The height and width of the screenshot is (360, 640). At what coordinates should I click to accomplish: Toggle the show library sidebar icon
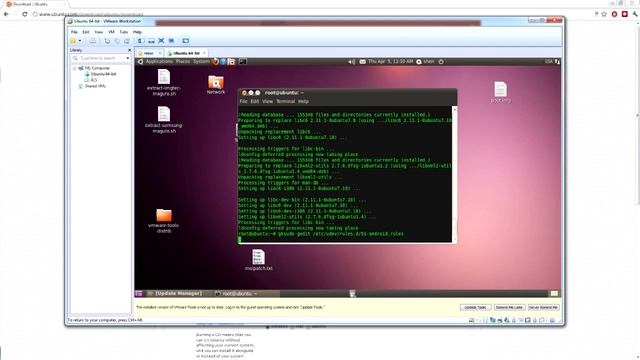click(141, 41)
